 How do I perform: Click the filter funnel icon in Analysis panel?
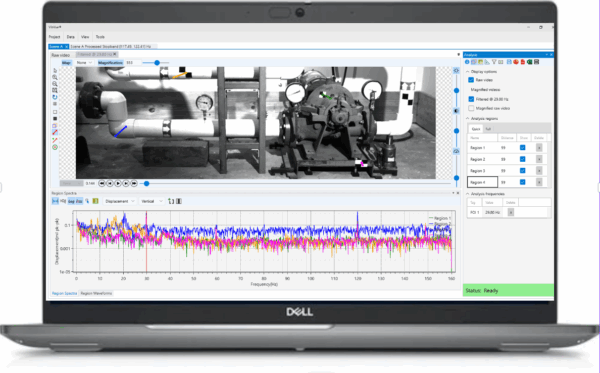pyautogui.click(x=494, y=62)
